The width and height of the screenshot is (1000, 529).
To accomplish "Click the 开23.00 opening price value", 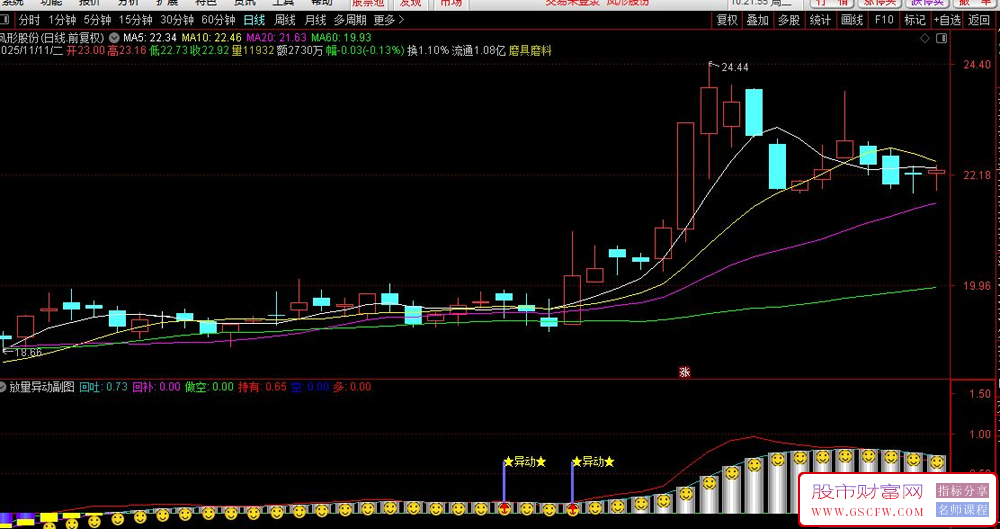I will pos(85,51).
